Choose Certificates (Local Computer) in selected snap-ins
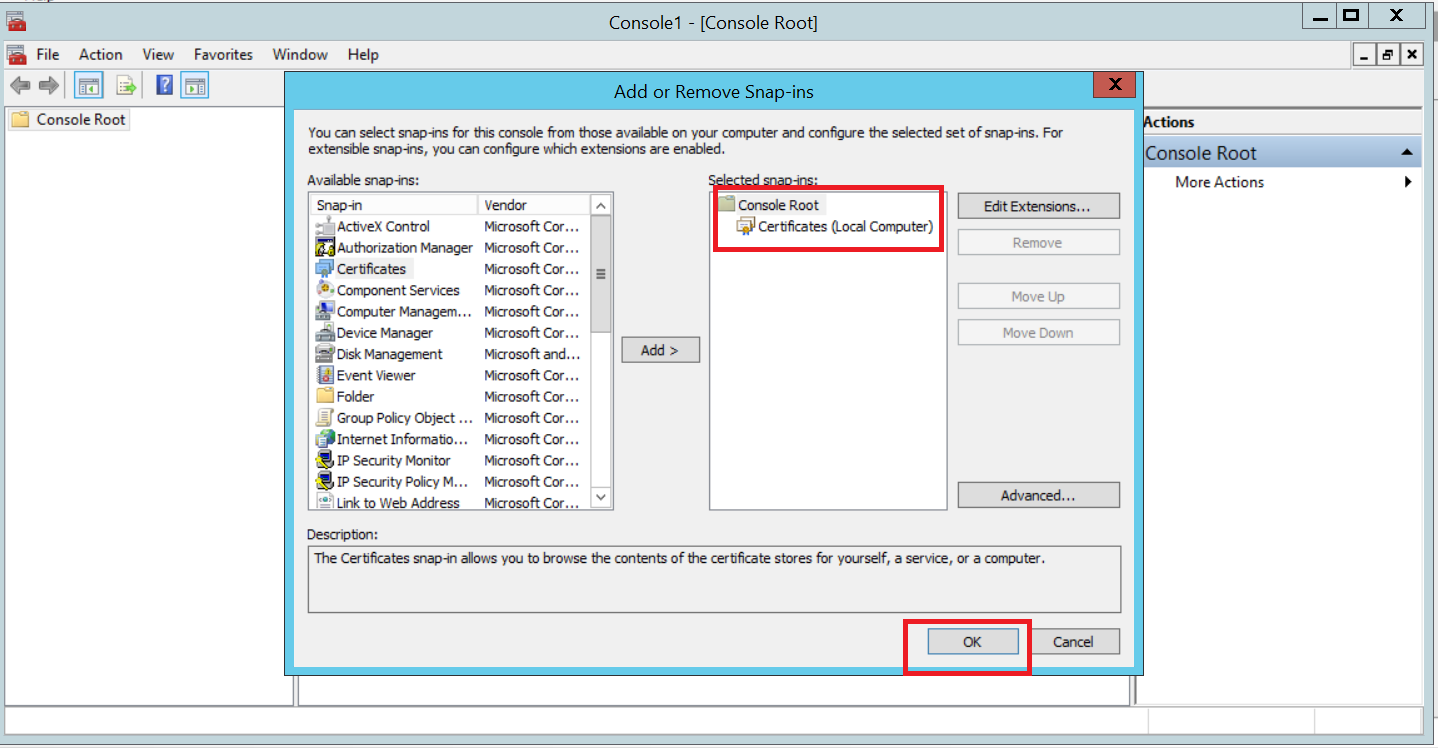1438x748 pixels. [x=844, y=227]
